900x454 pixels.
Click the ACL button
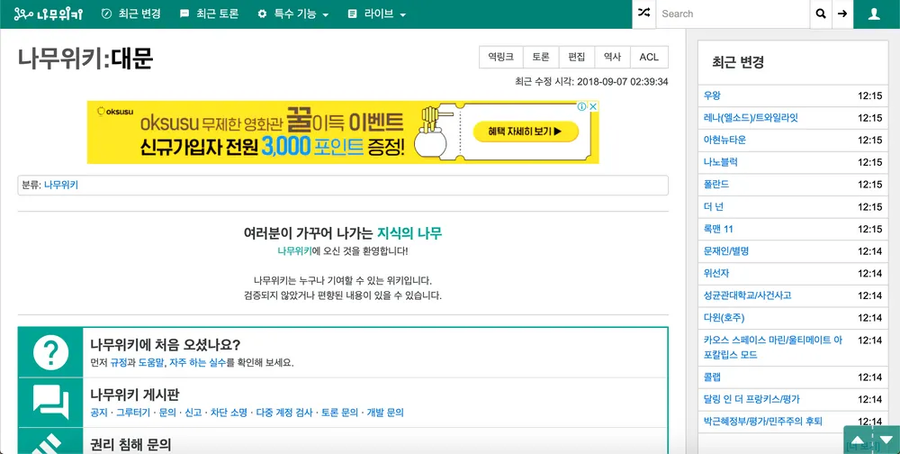pos(649,57)
